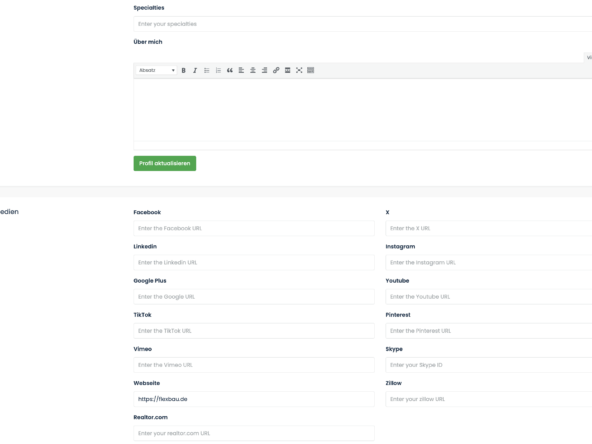Apply blockquote formatting
Screen dimensions: 592x444
pos(230,70)
